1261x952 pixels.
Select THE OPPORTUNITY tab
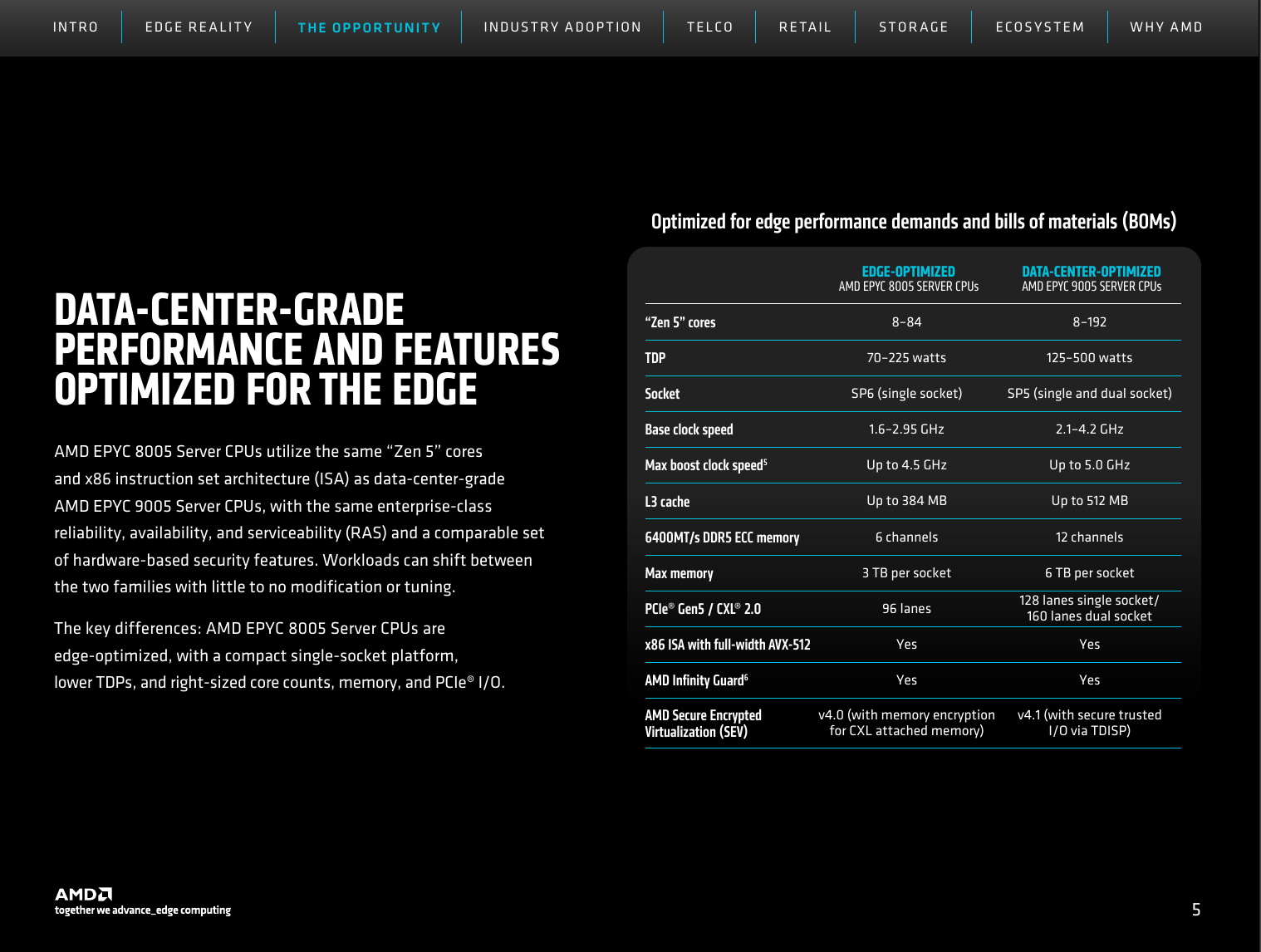(x=369, y=27)
